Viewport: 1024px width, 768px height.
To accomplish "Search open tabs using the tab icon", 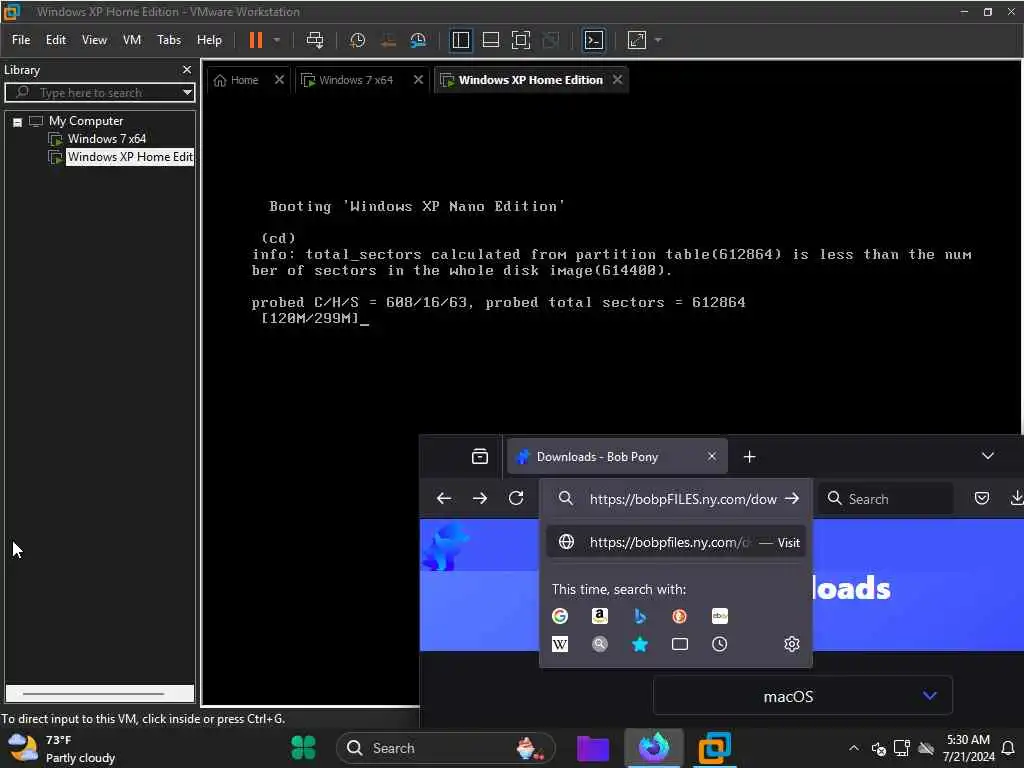I will click(x=679, y=645).
